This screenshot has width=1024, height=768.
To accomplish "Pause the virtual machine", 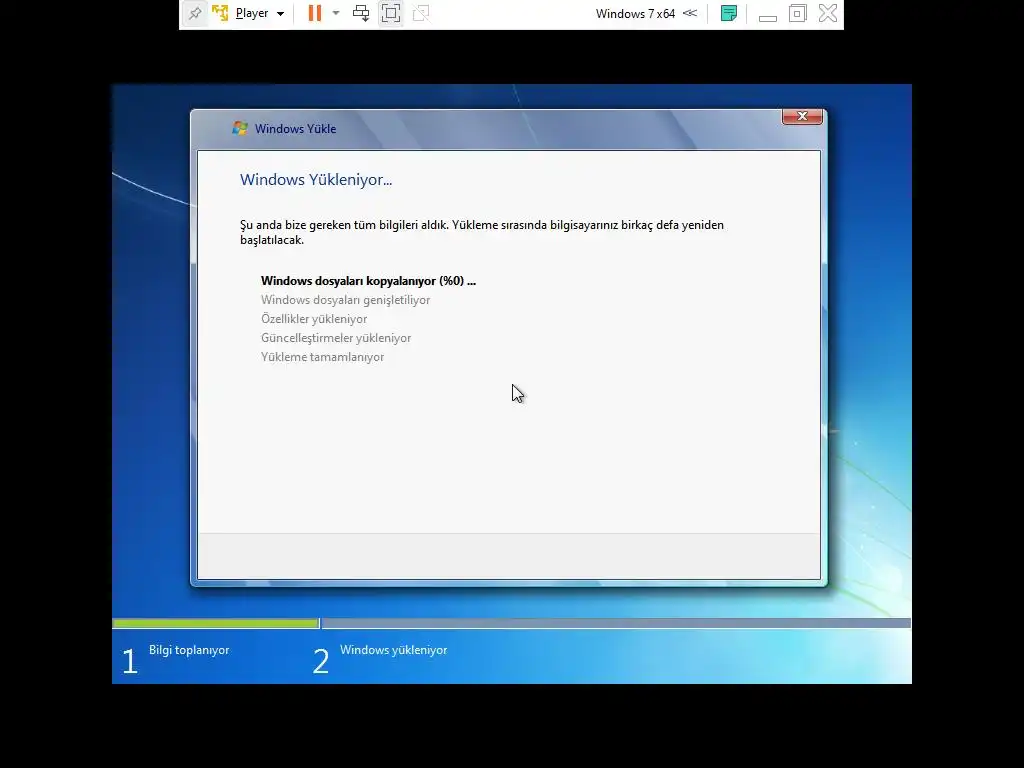I will [x=315, y=13].
